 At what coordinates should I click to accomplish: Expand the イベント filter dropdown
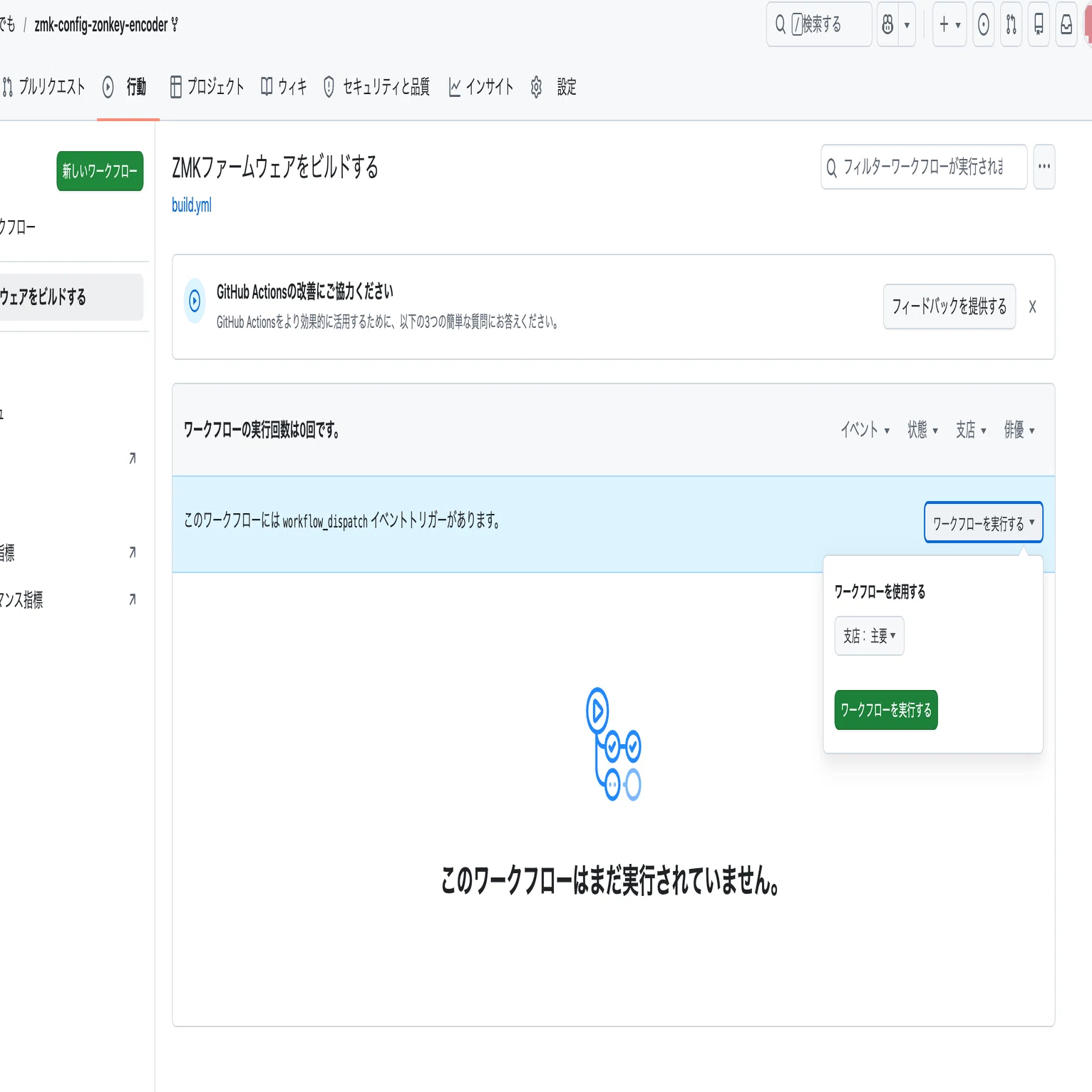pos(865,430)
